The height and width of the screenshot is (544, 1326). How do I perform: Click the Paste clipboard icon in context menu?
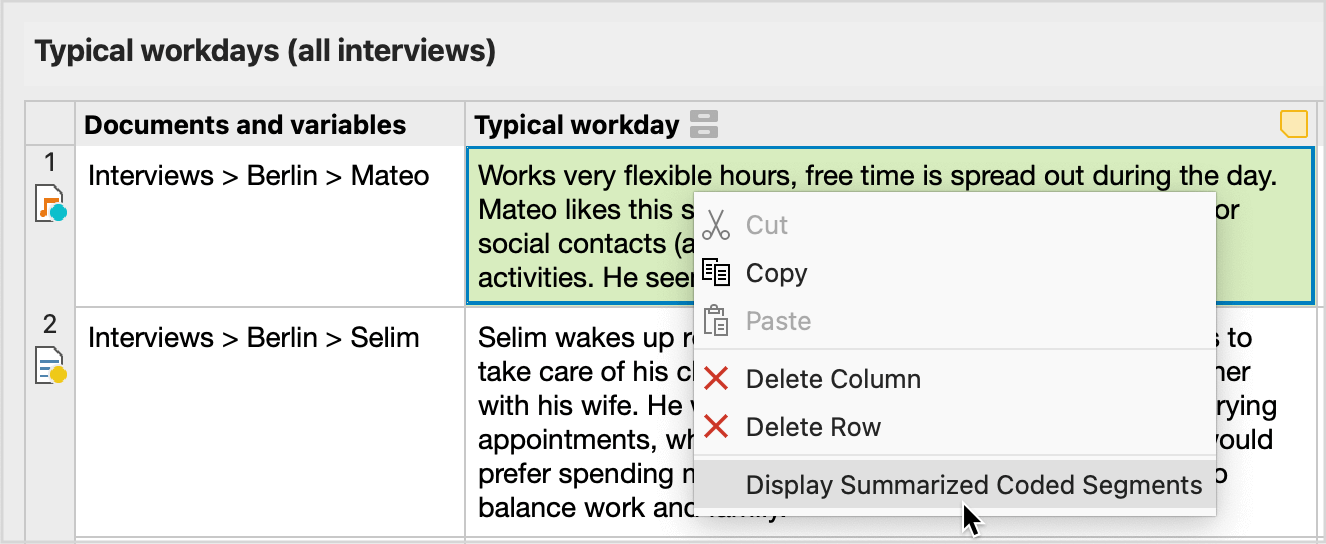coord(716,321)
